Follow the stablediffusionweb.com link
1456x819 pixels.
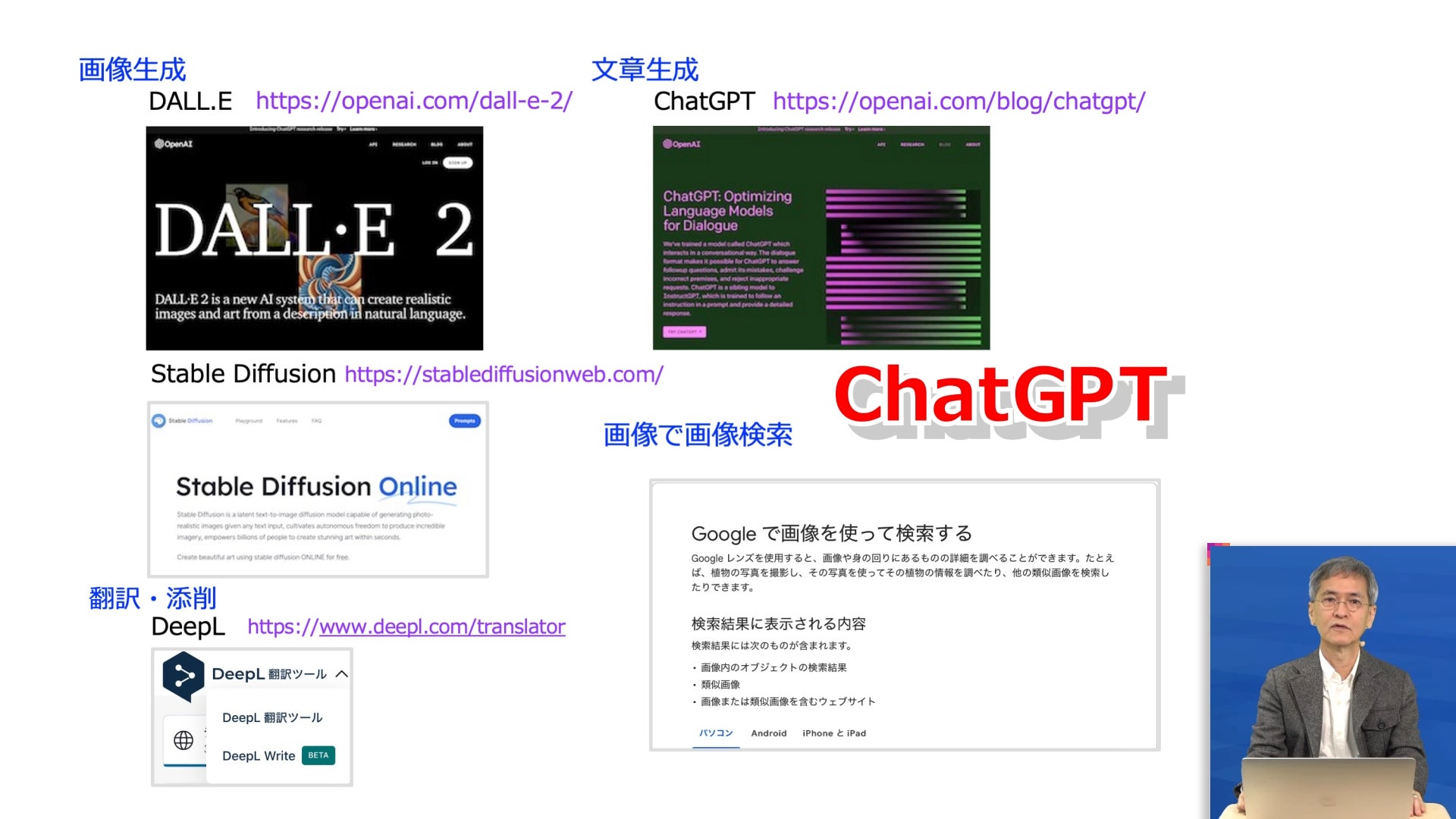click(504, 374)
